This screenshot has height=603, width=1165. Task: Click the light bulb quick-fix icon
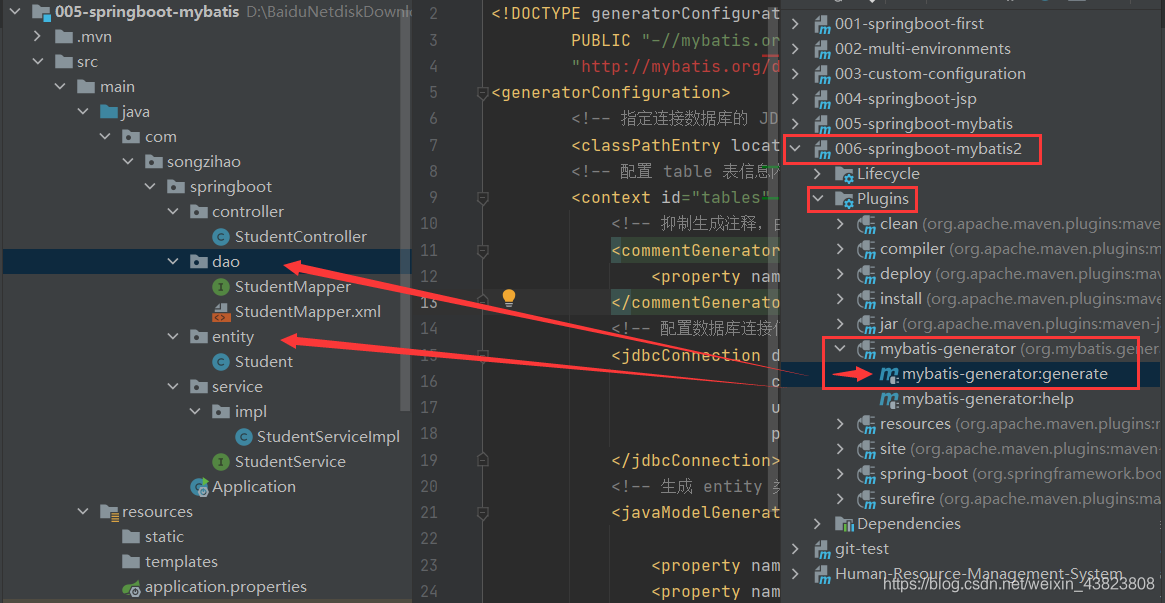click(508, 298)
